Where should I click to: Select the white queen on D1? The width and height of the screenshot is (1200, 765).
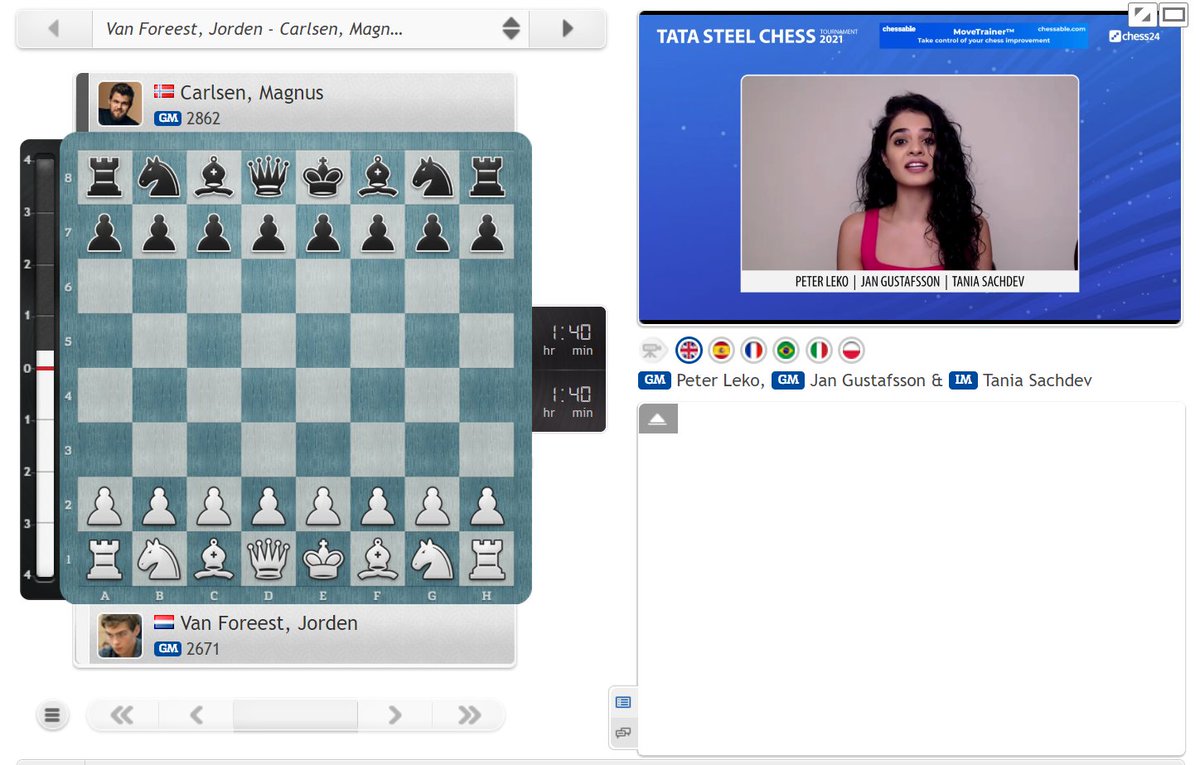point(269,558)
